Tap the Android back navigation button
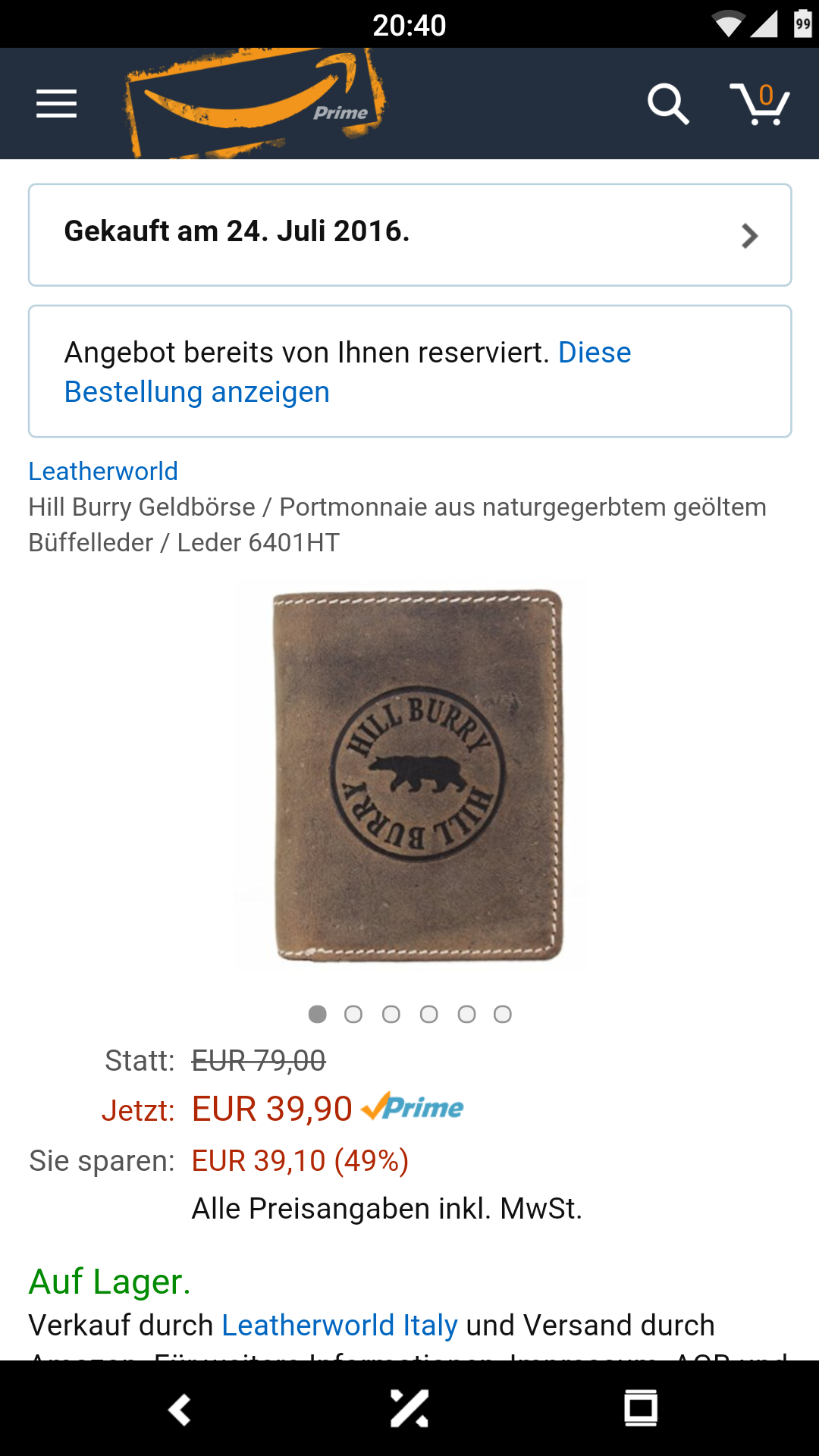The height and width of the screenshot is (1456, 819). 180,1410
